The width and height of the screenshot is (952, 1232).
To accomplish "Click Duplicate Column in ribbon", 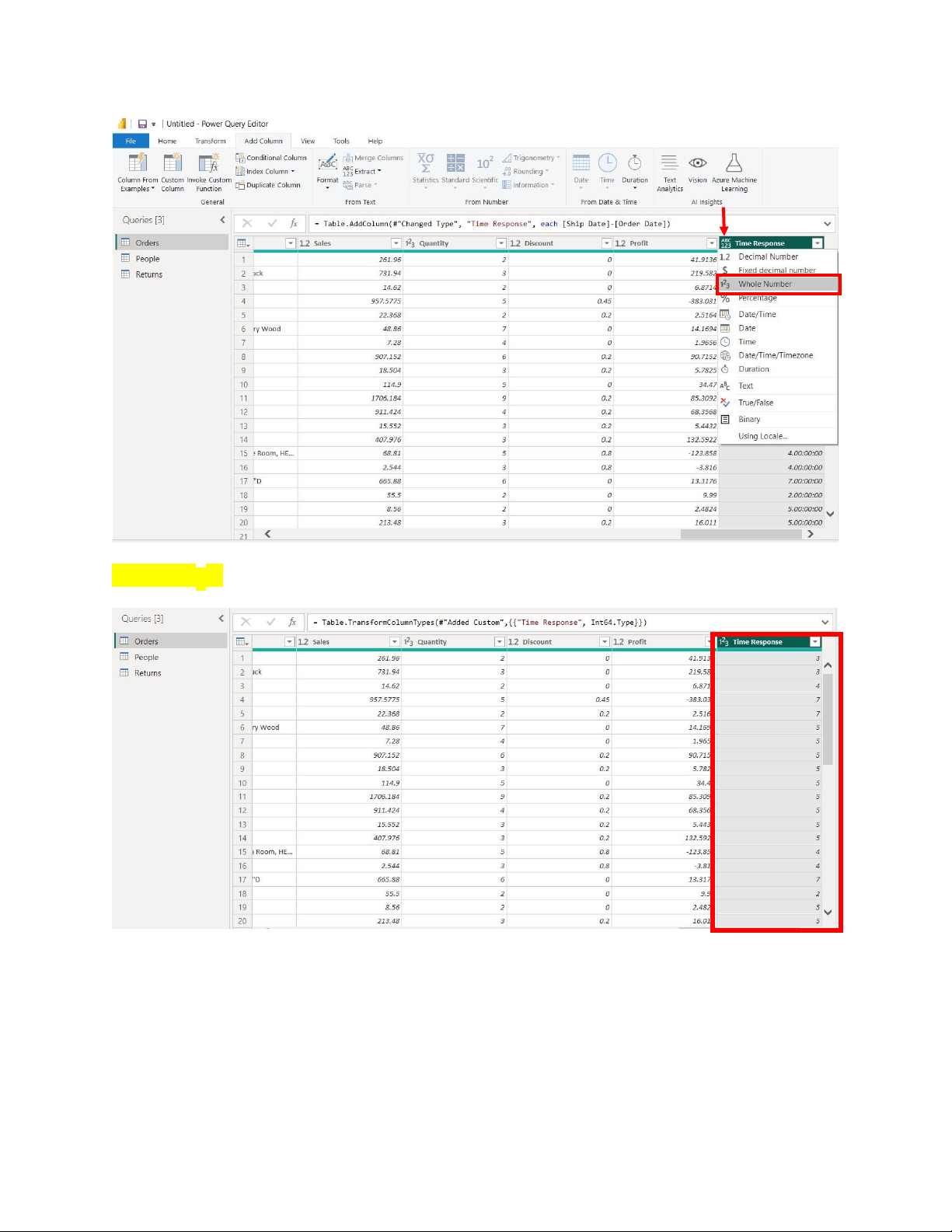I will tap(268, 185).
